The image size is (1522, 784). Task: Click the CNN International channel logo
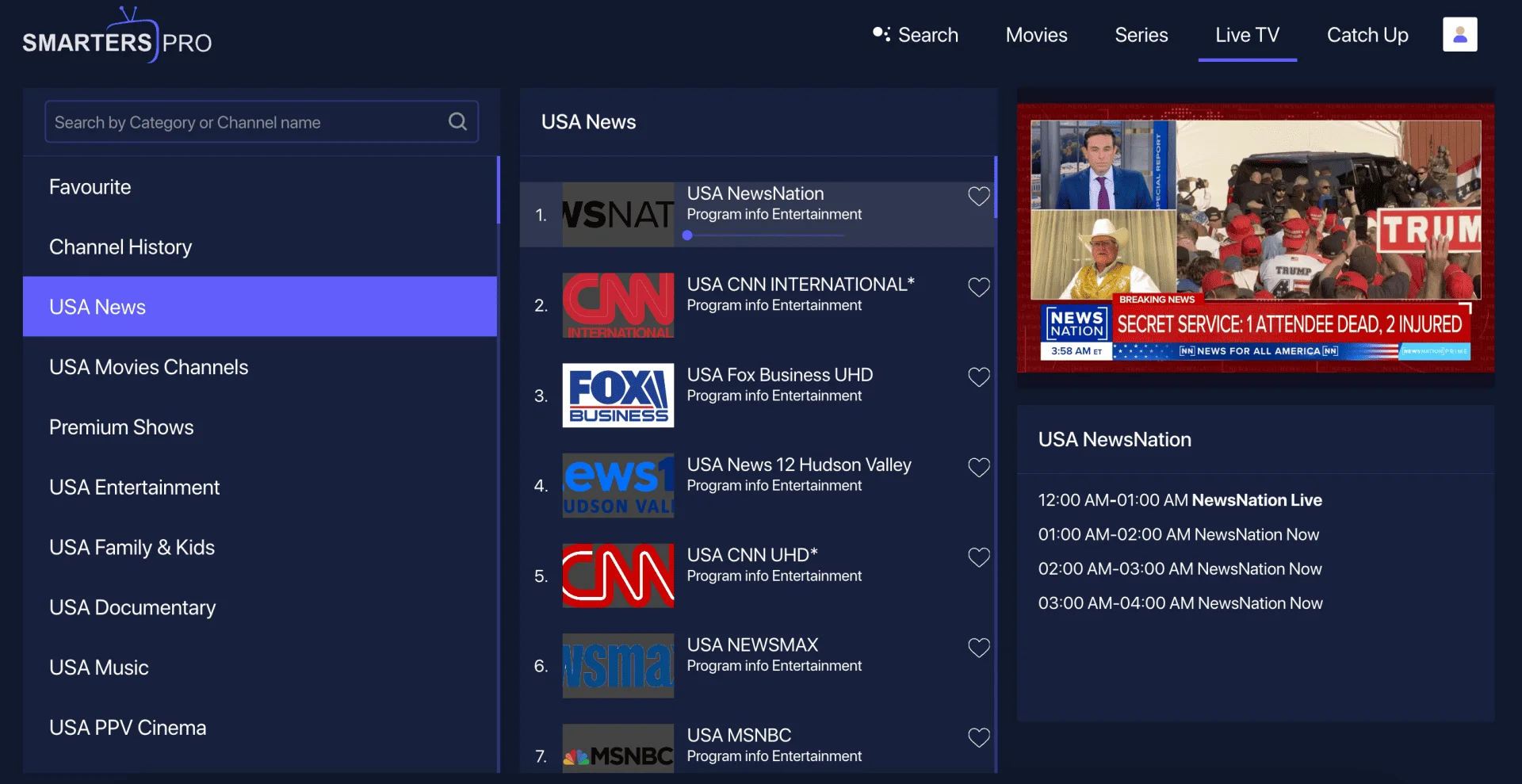tap(618, 305)
